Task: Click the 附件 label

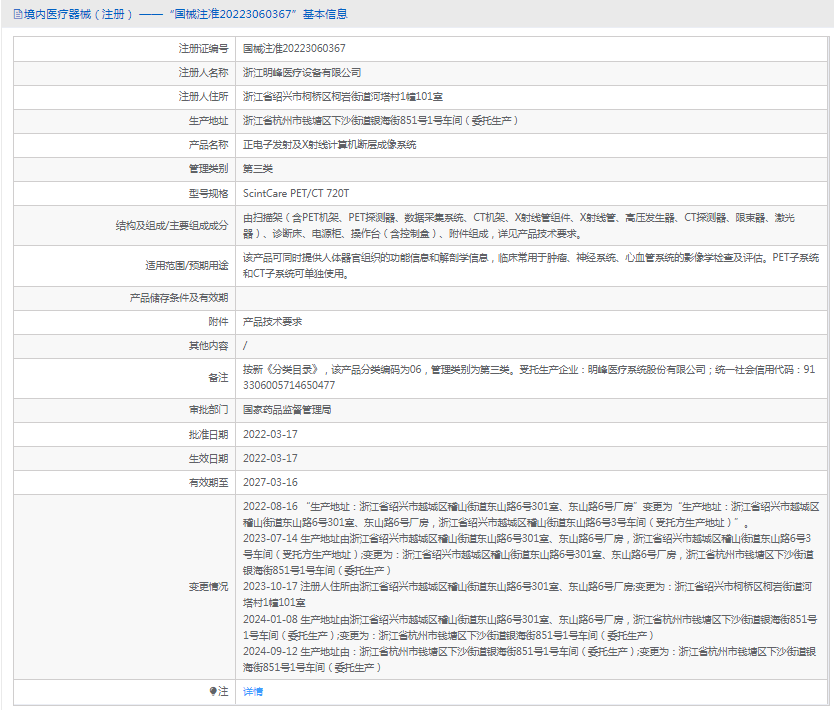Action: click(x=218, y=321)
